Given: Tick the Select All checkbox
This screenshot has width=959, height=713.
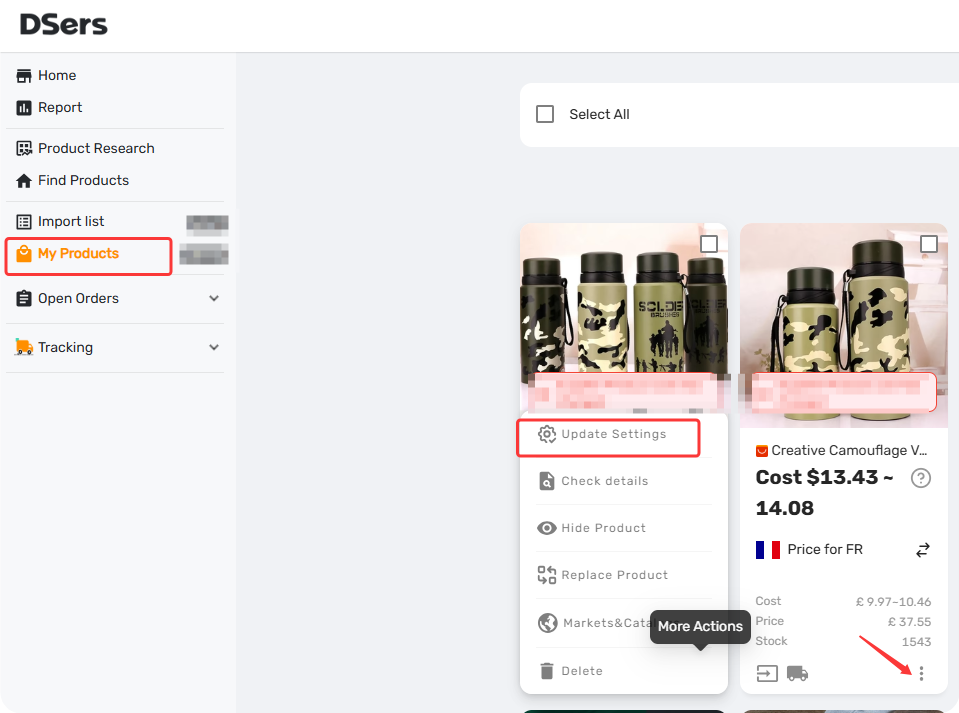Looking at the screenshot, I should pyautogui.click(x=544, y=114).
